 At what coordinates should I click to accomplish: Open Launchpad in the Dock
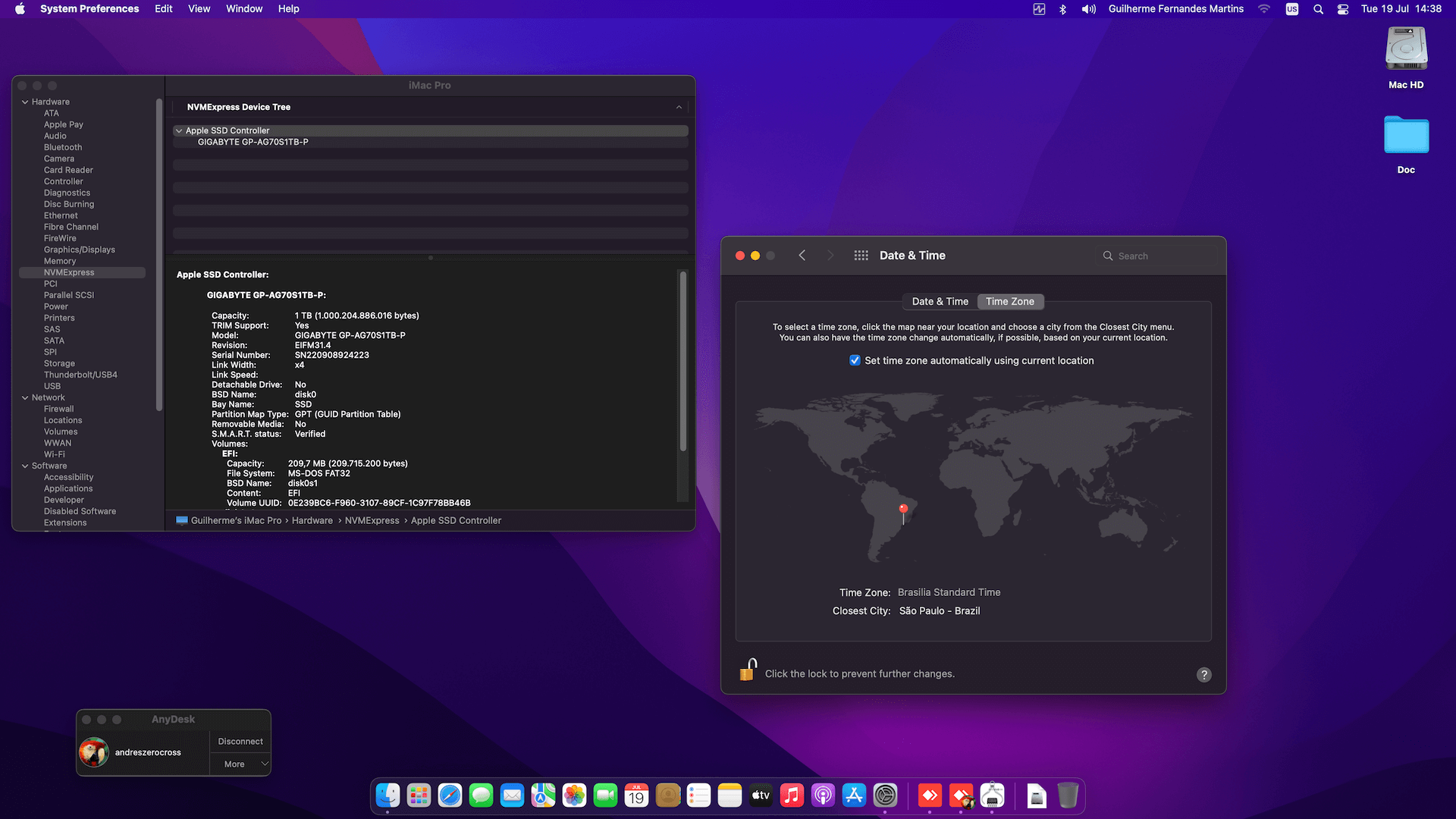(x=419, y=795)
